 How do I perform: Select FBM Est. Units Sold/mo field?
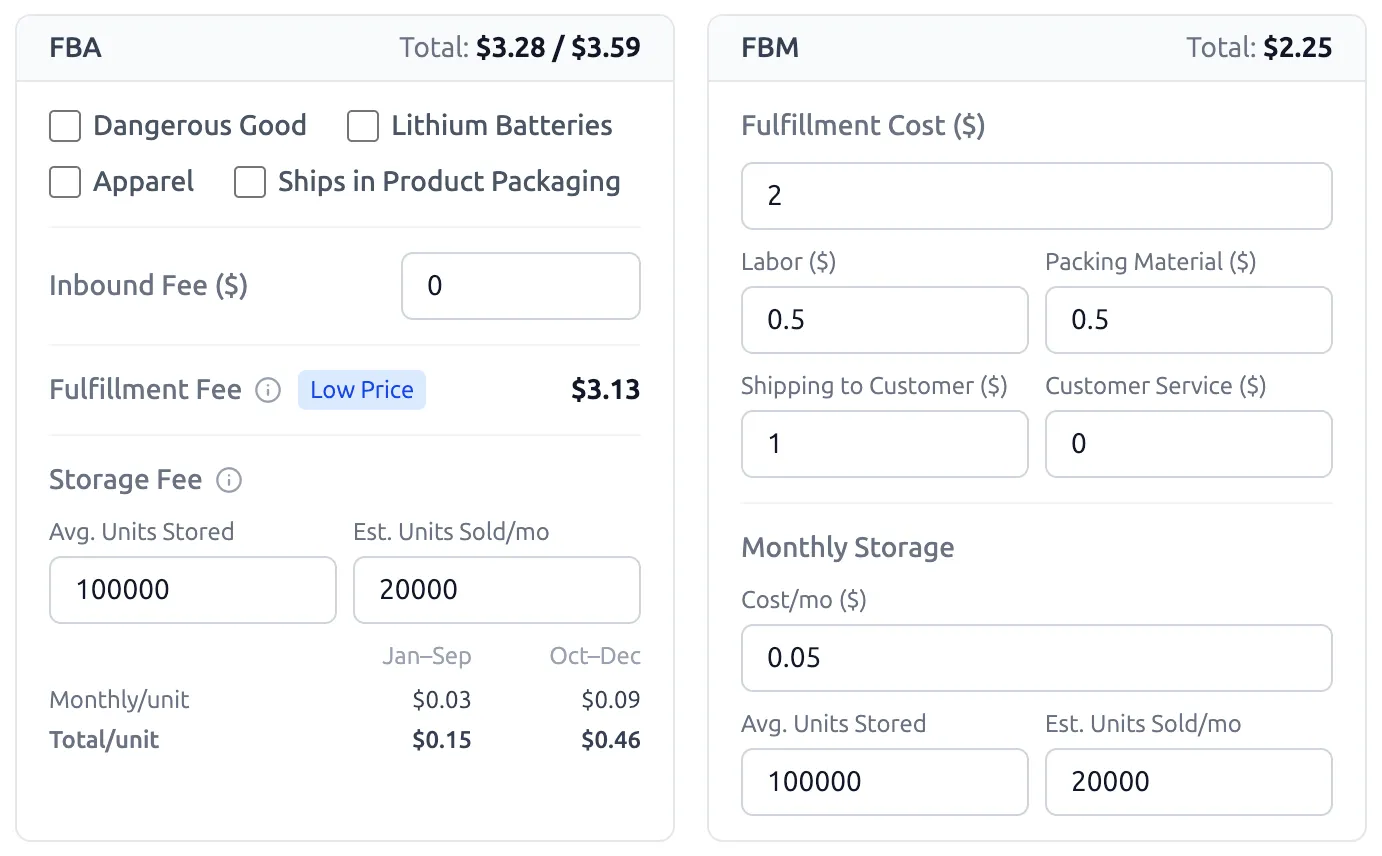(x=1189, y=782)
